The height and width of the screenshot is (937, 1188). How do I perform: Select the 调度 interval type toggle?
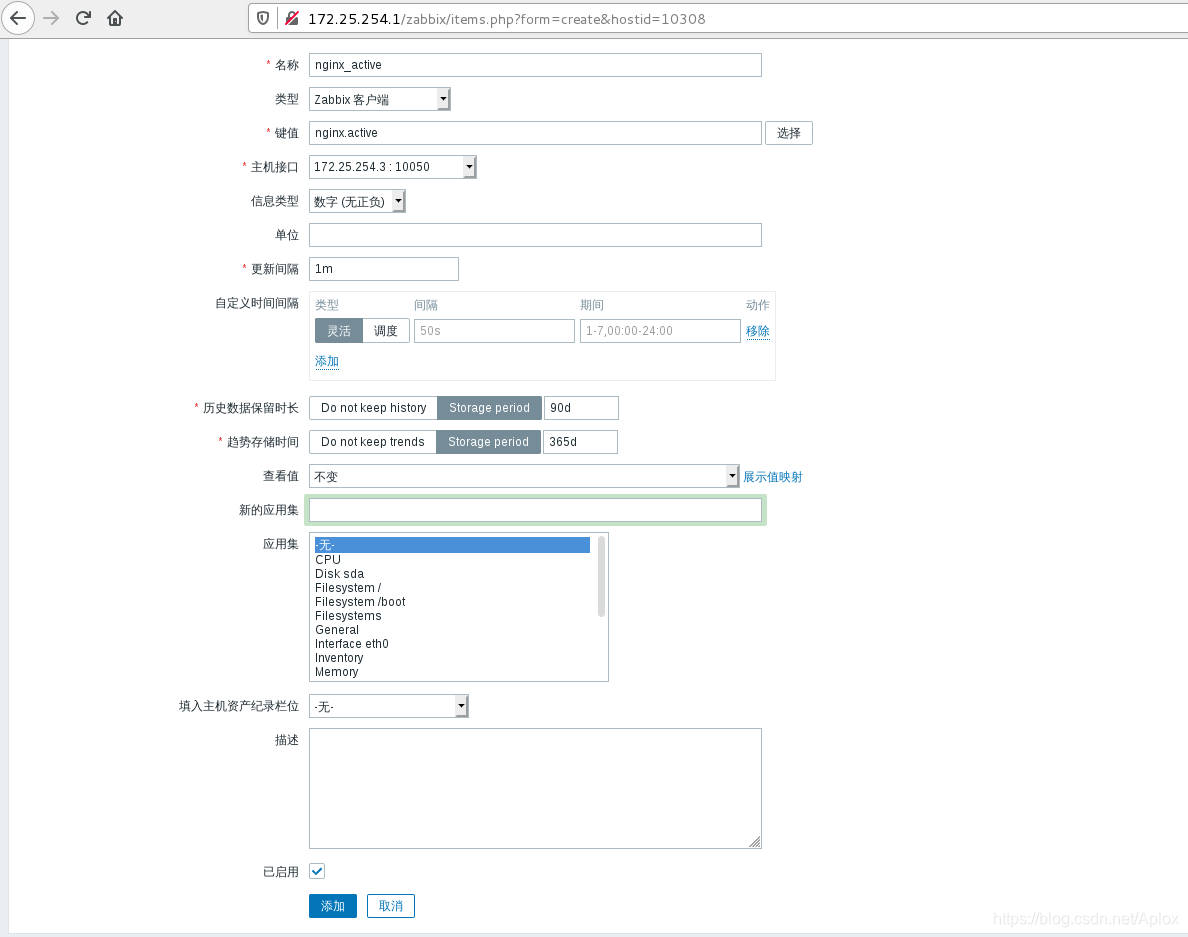point(386,331)
